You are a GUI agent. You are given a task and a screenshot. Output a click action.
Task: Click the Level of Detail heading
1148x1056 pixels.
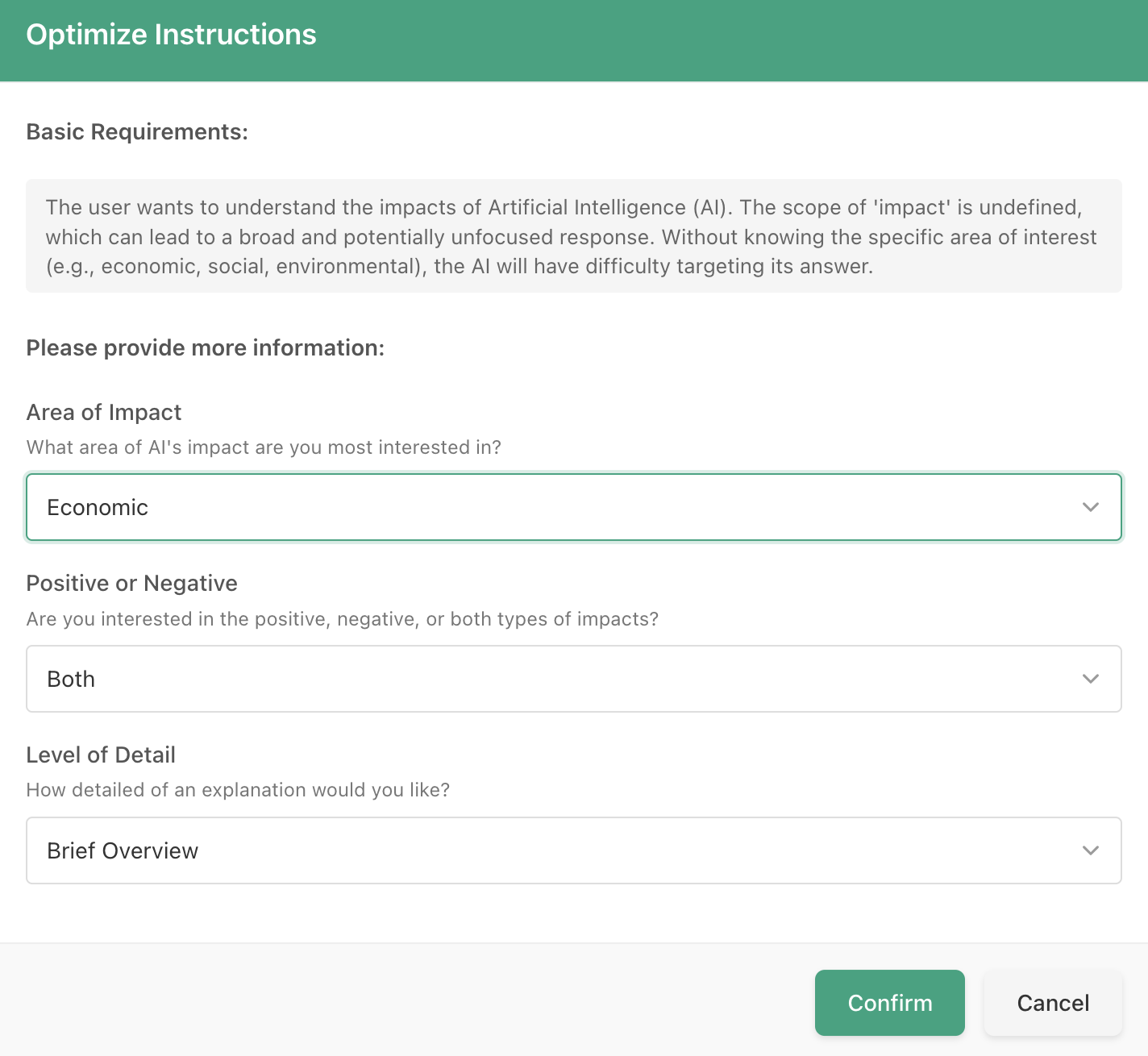(101, 755)
